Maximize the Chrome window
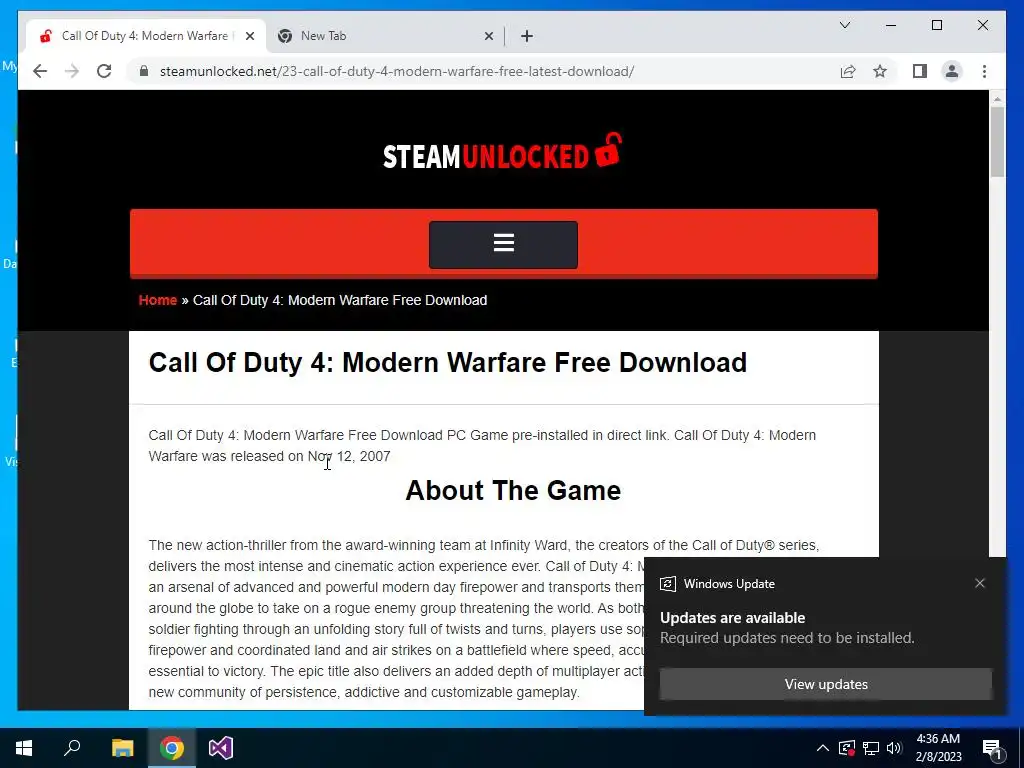 [936, 25]
